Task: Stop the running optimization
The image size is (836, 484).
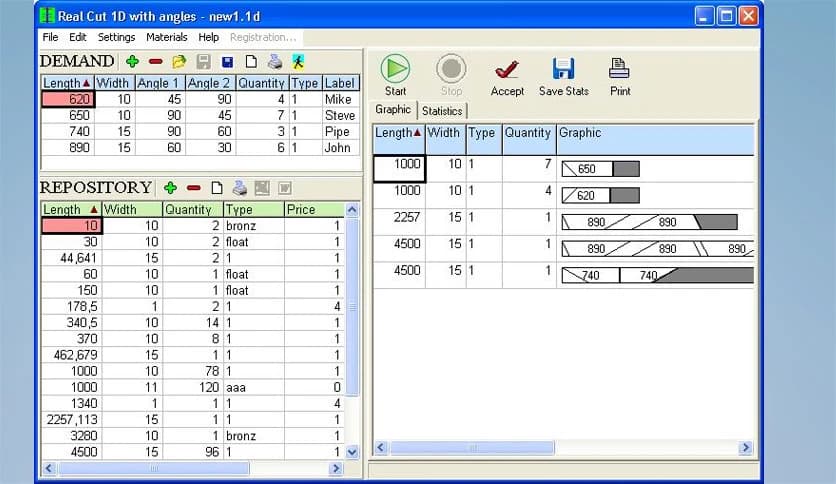Action: click(x=451, y=75)
